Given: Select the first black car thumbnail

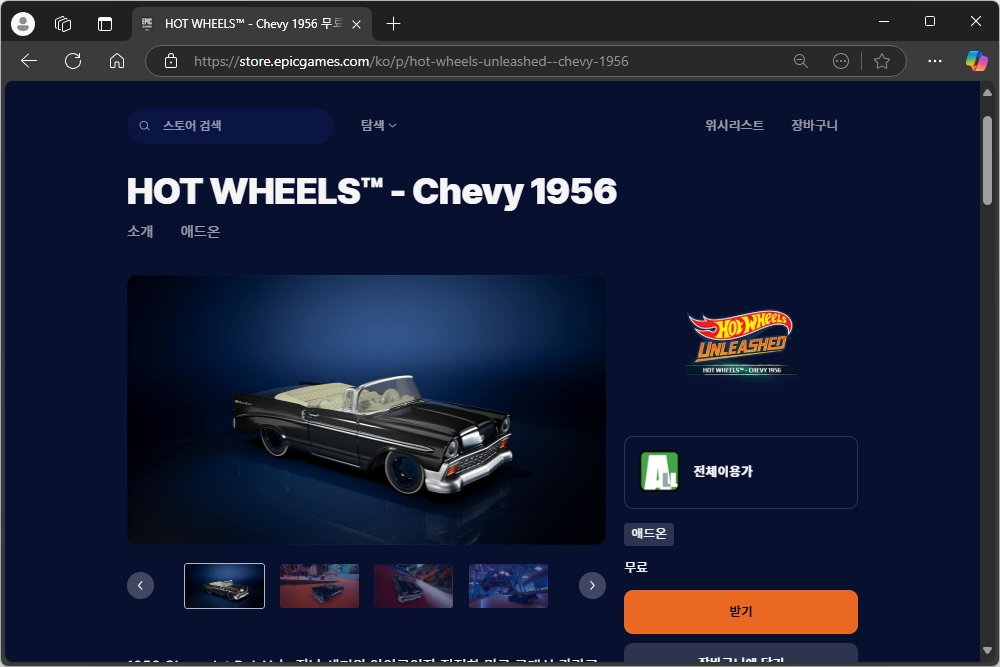Looking at the screenshot, I should [x=224, y=586].
